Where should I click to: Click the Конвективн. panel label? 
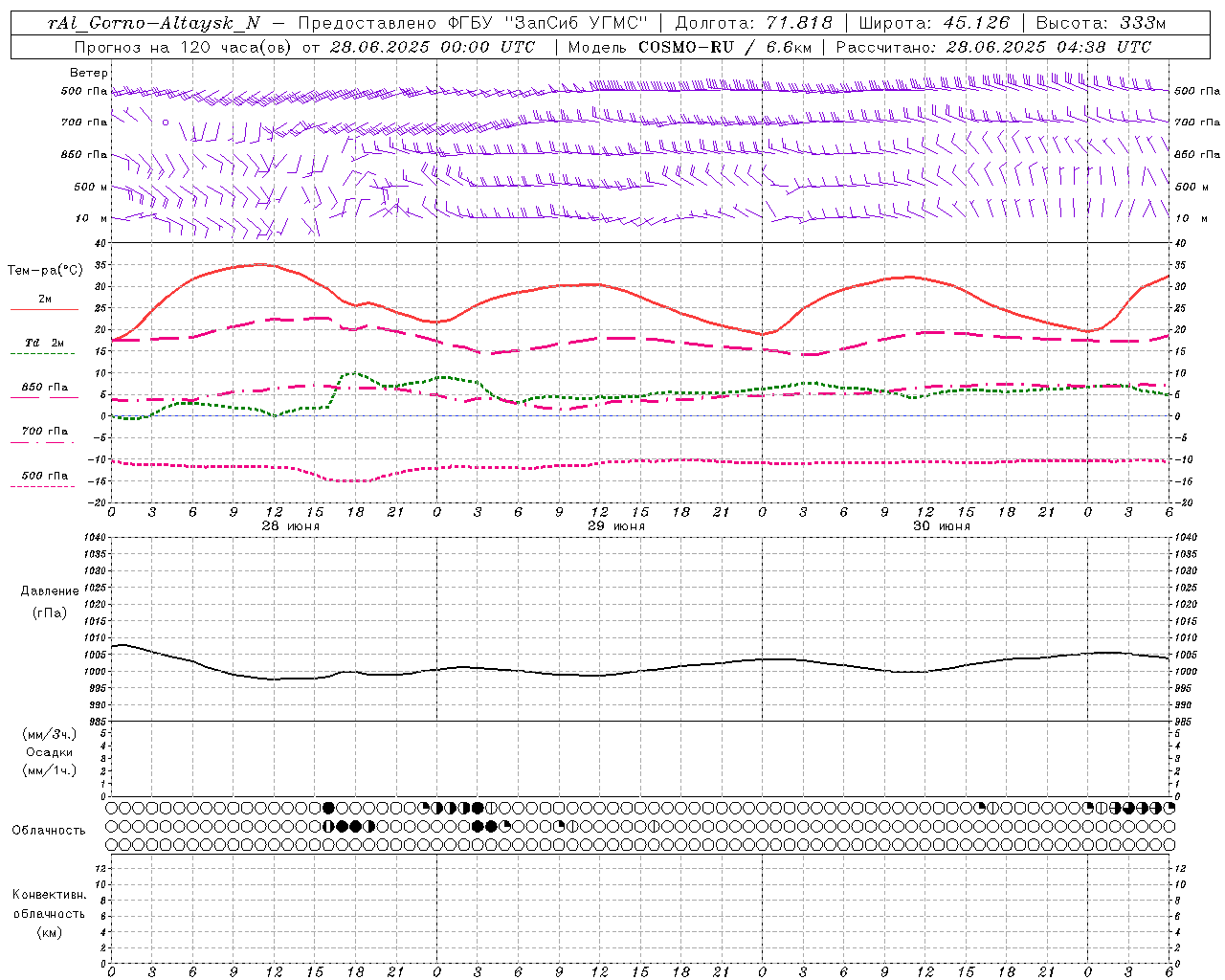coord(49,895)
